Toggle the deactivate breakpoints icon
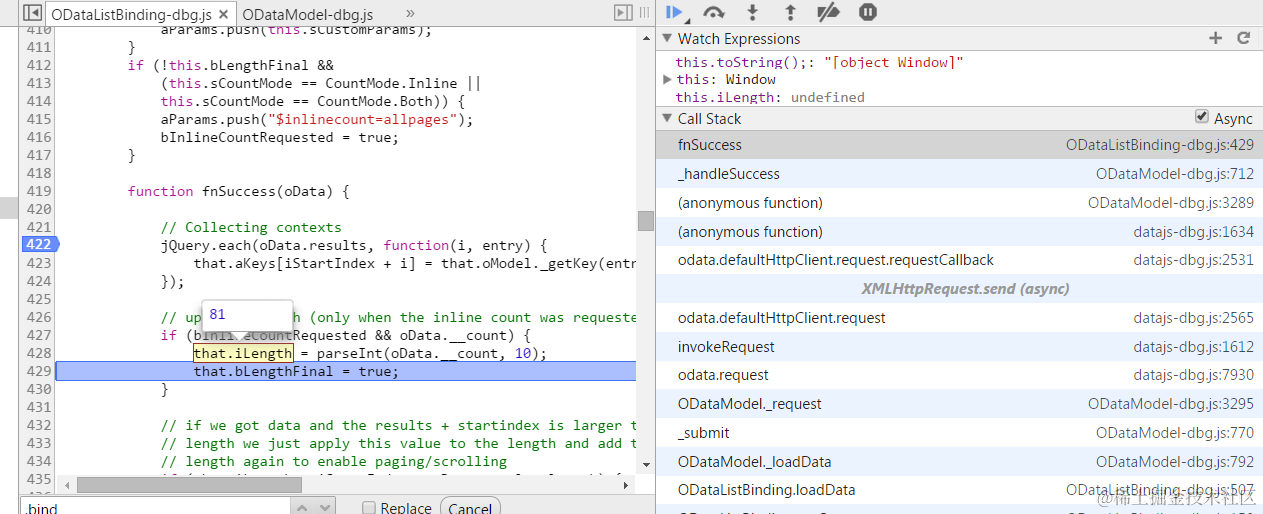This screenshot has width=1263, height=514. [x=828, y=13]
